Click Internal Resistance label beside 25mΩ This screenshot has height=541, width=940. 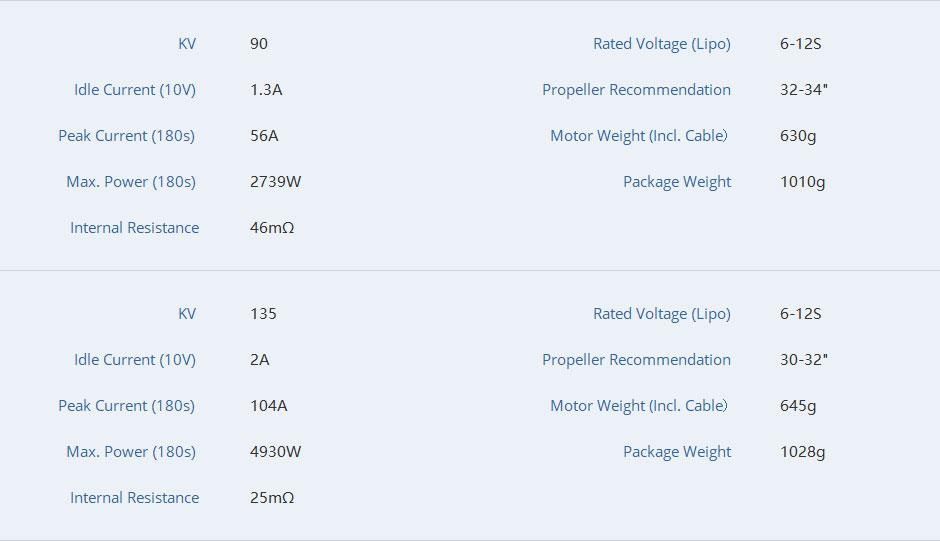click(x=134, y=498)
